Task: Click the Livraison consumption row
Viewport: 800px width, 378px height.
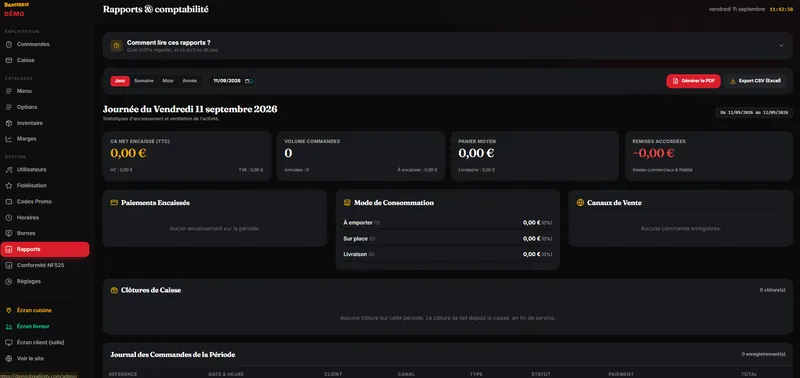Action: tap(448, 254)
